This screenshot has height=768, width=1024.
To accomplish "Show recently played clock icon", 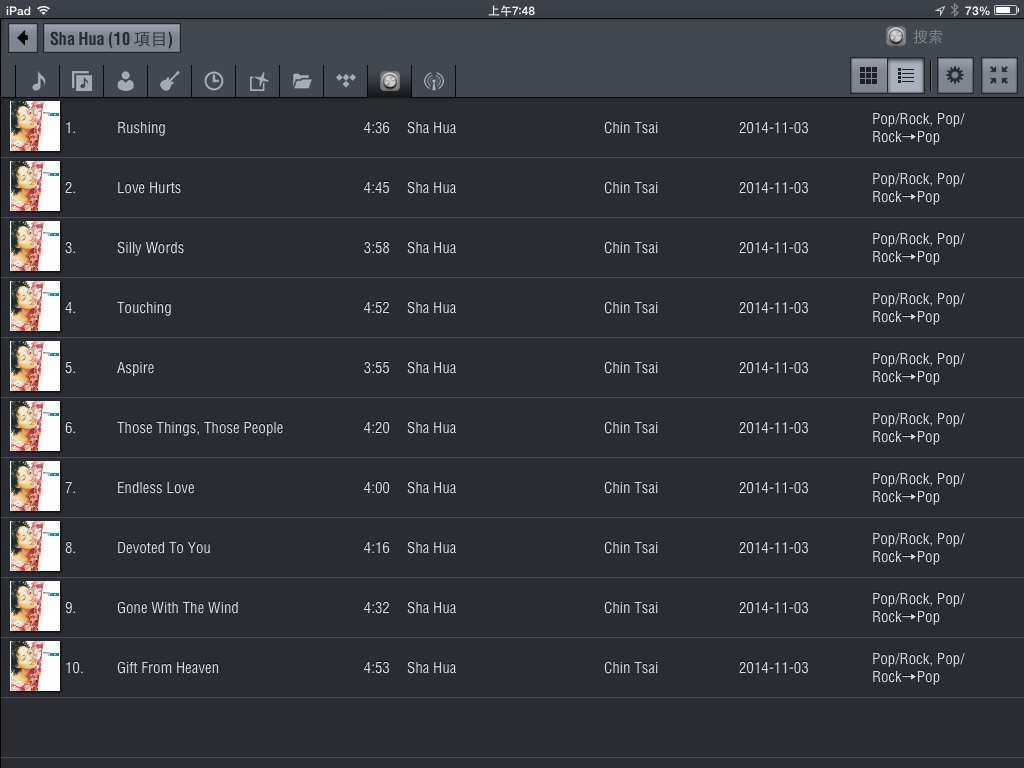I will (213, 81).
